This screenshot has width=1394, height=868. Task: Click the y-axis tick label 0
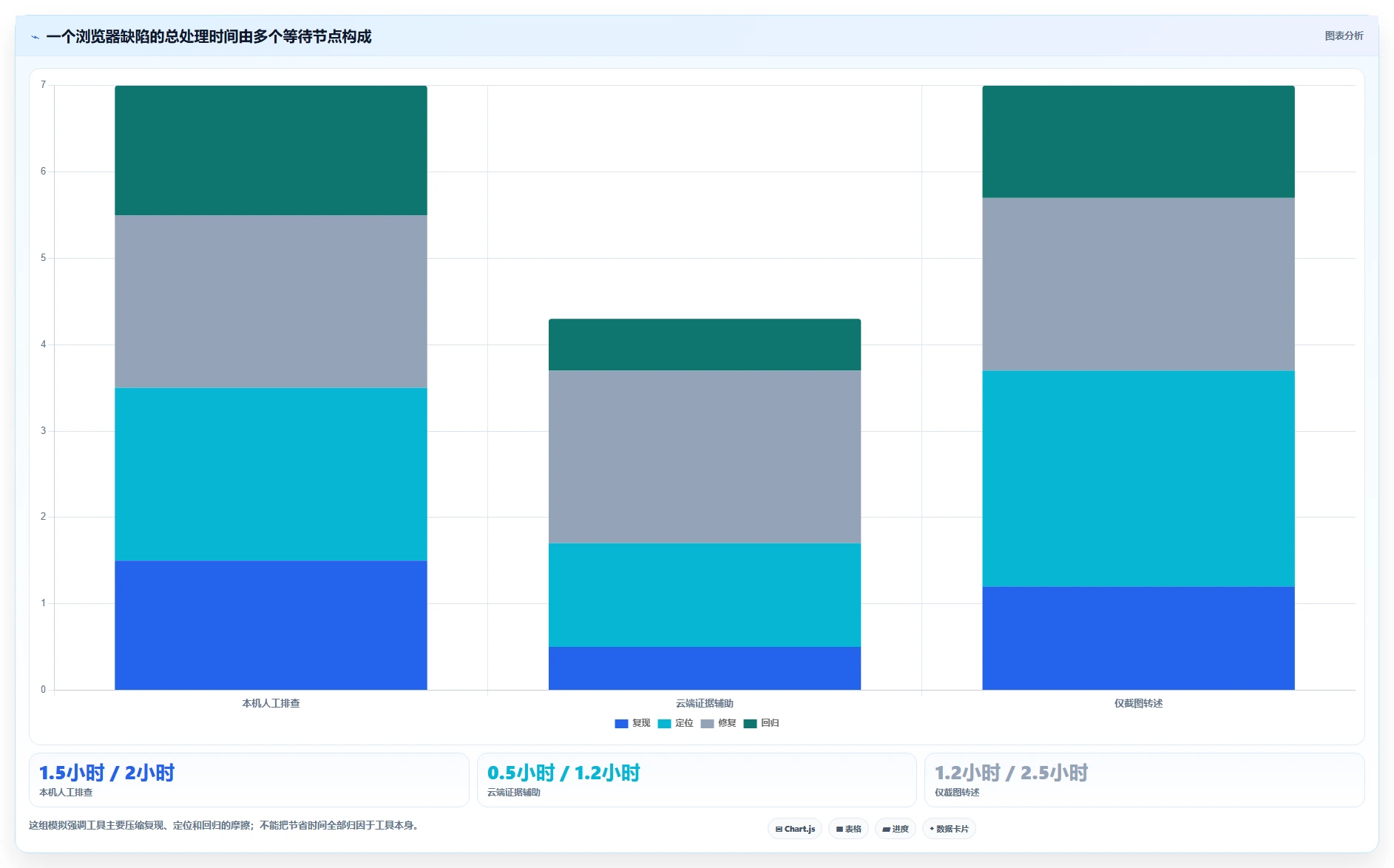pos(43,690)
